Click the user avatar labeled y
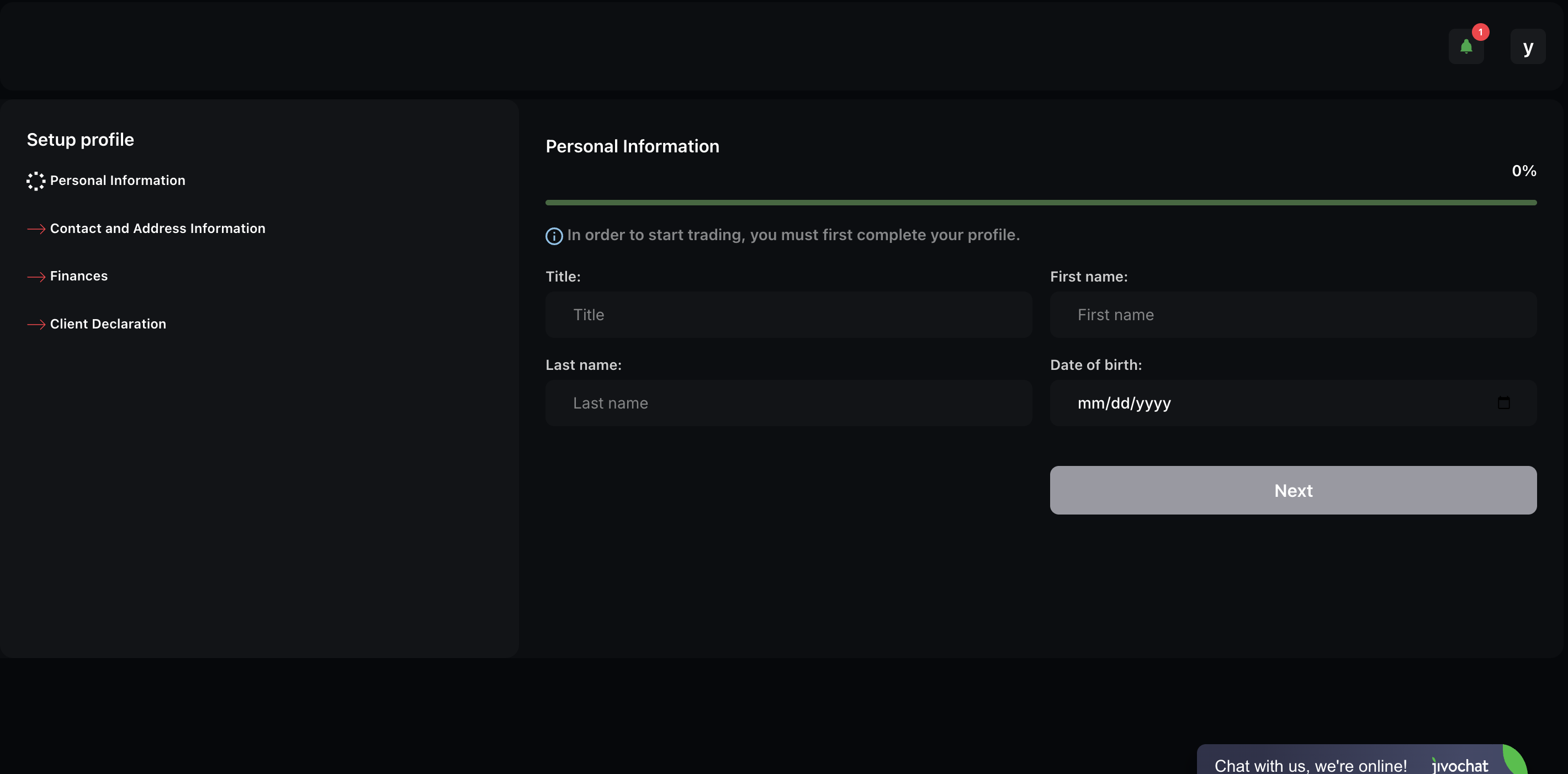Viewport: 1568px width, 774px height. point(1528,46)
